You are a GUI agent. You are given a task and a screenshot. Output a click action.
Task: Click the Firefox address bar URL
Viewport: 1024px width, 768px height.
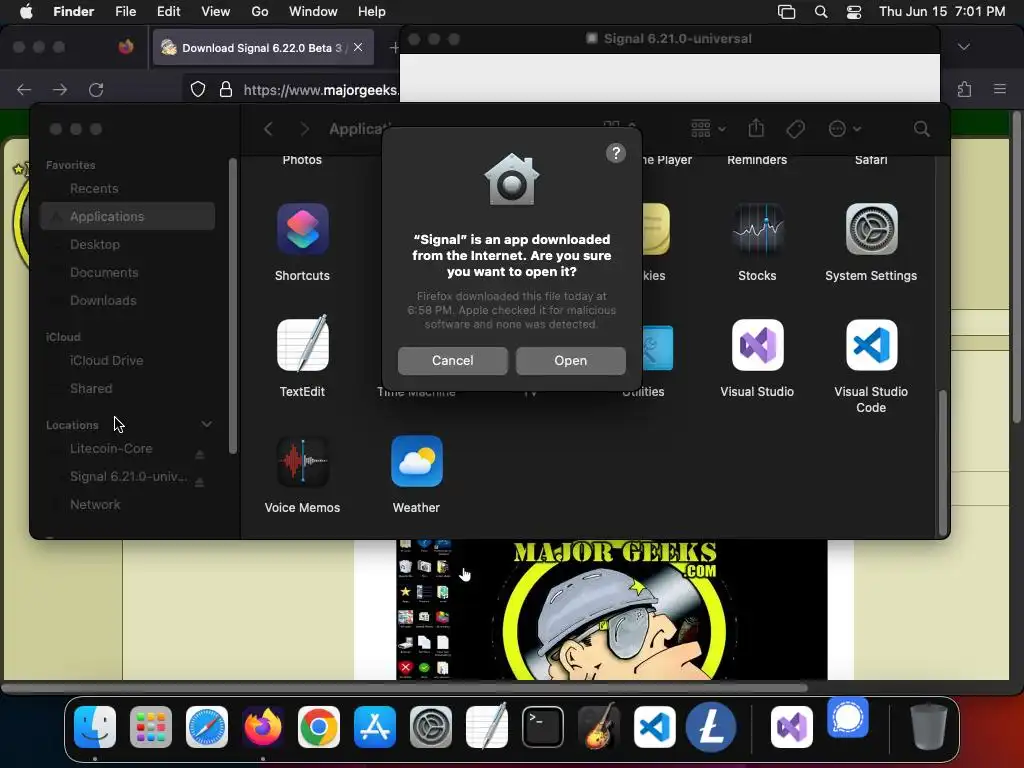coord(321,90)
